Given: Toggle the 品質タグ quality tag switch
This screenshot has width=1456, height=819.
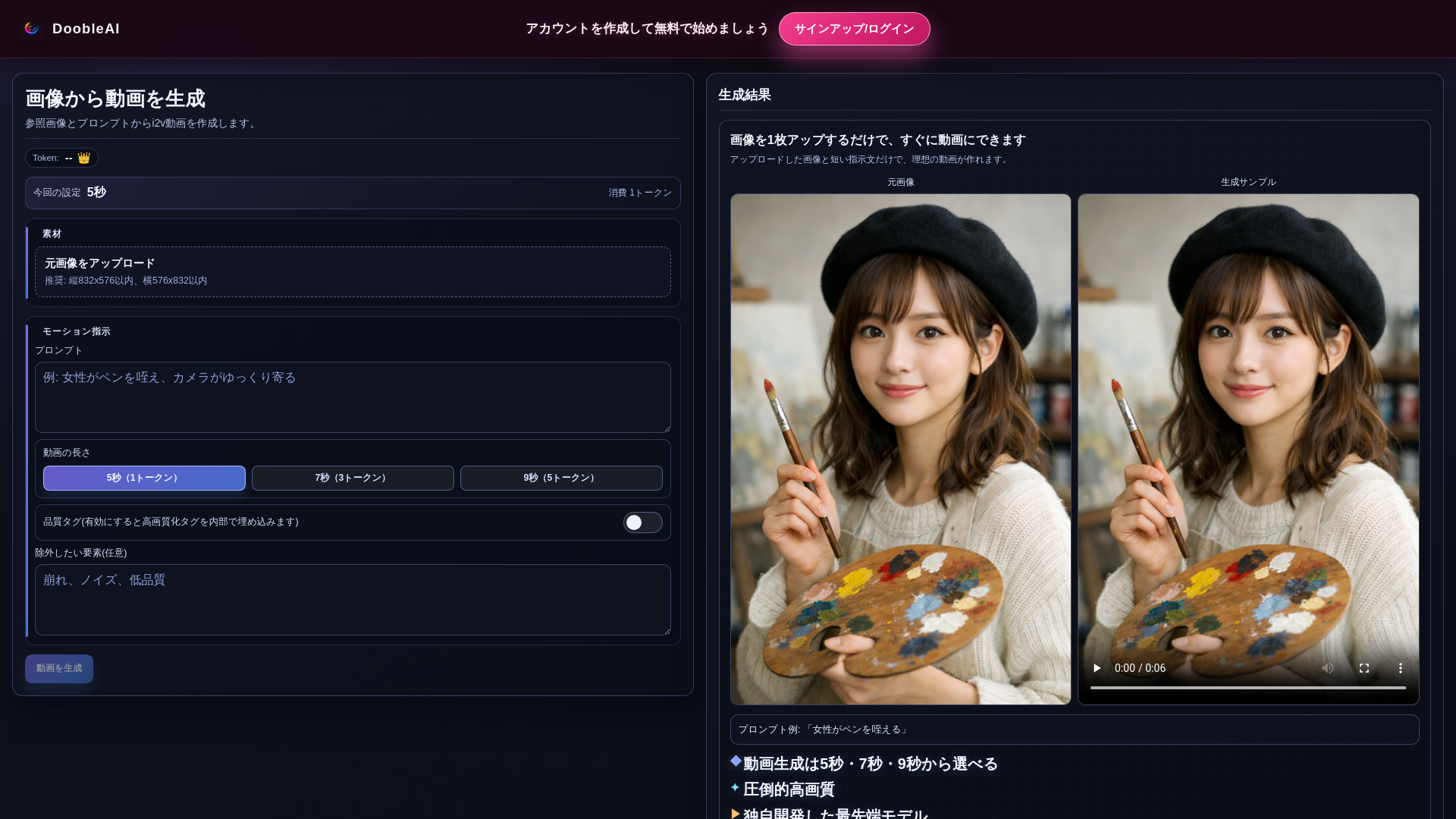Looking at the screenshot, I should 642,522.
